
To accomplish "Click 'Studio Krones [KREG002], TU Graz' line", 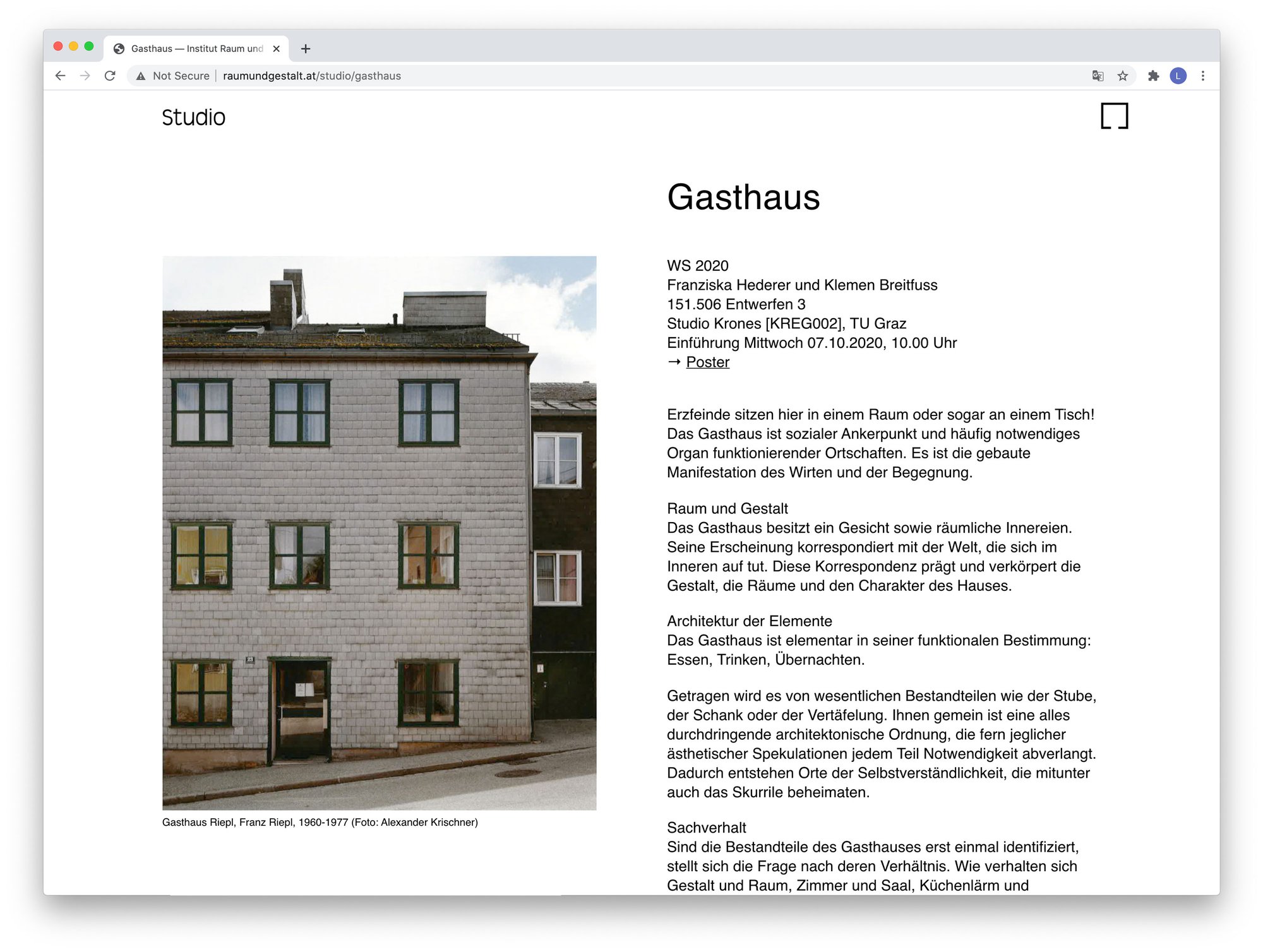I will [786, 324].
